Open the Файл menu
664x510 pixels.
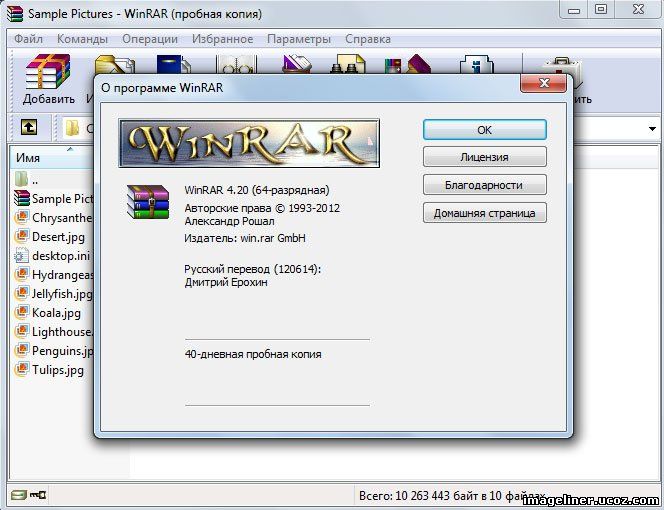30,39
